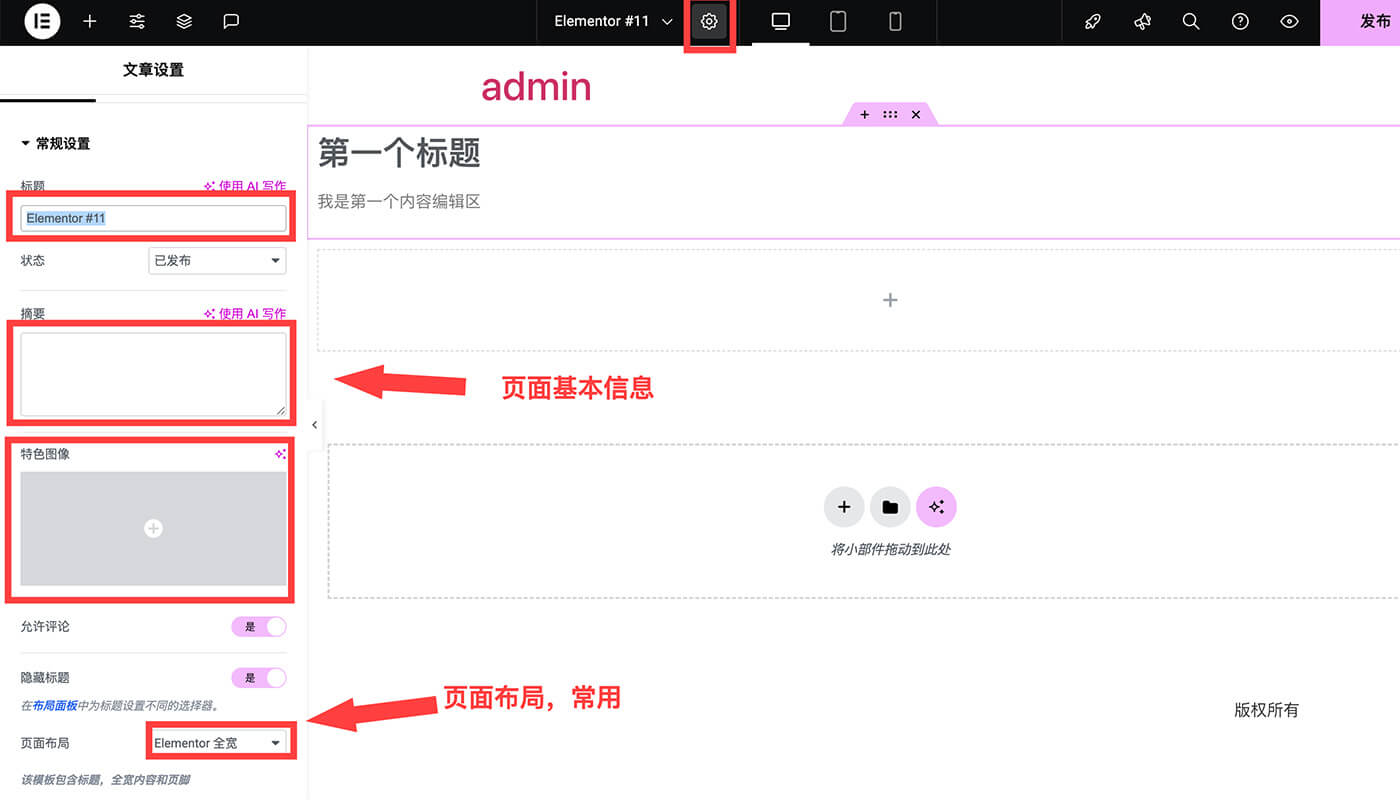Viewport: 1400px width, 800px height.
Task: Open the notes comment icon
Action: coord(231,21)
